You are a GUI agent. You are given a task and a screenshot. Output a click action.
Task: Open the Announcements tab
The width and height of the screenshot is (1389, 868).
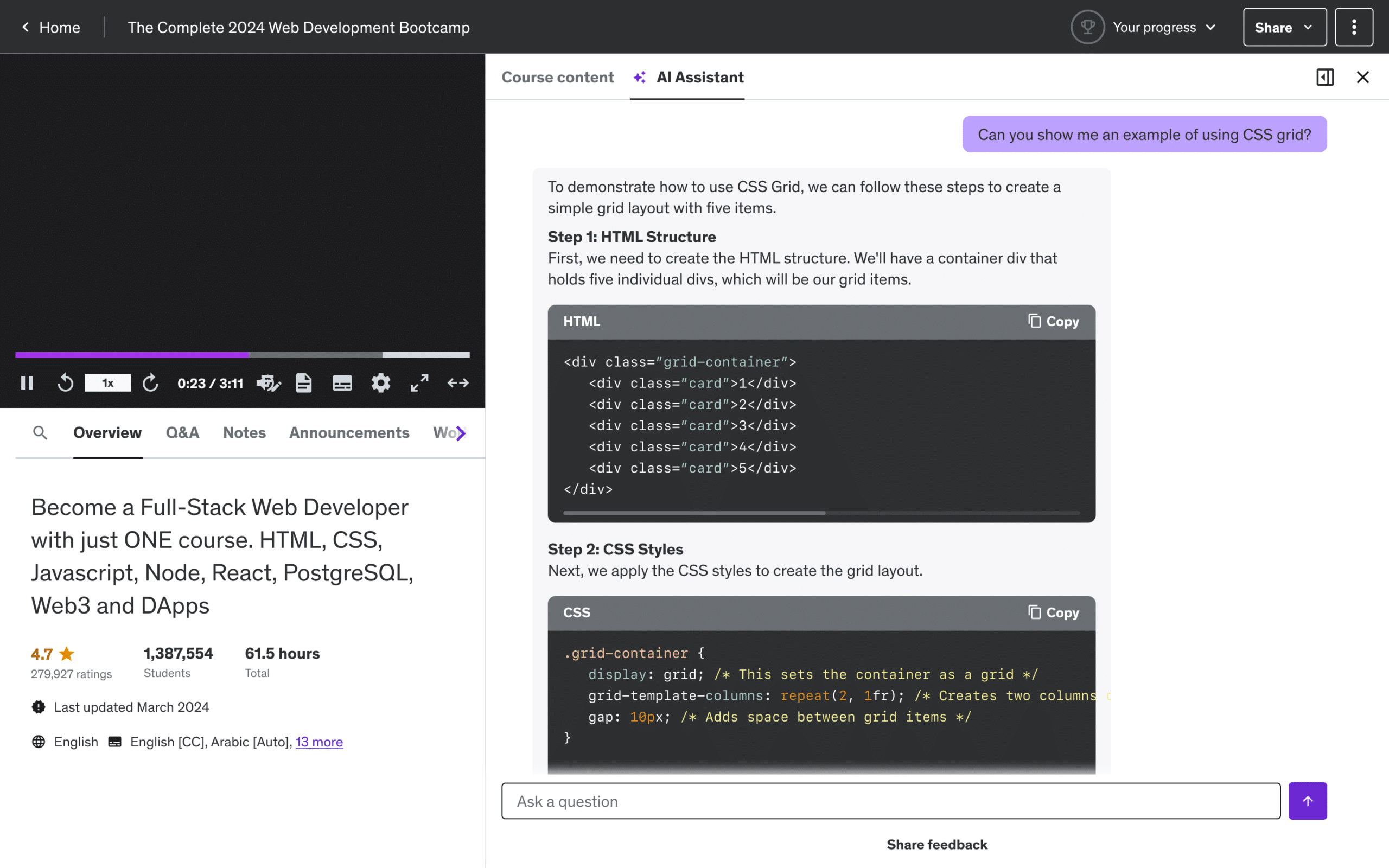pyautogui.click(x=349, y=433)
